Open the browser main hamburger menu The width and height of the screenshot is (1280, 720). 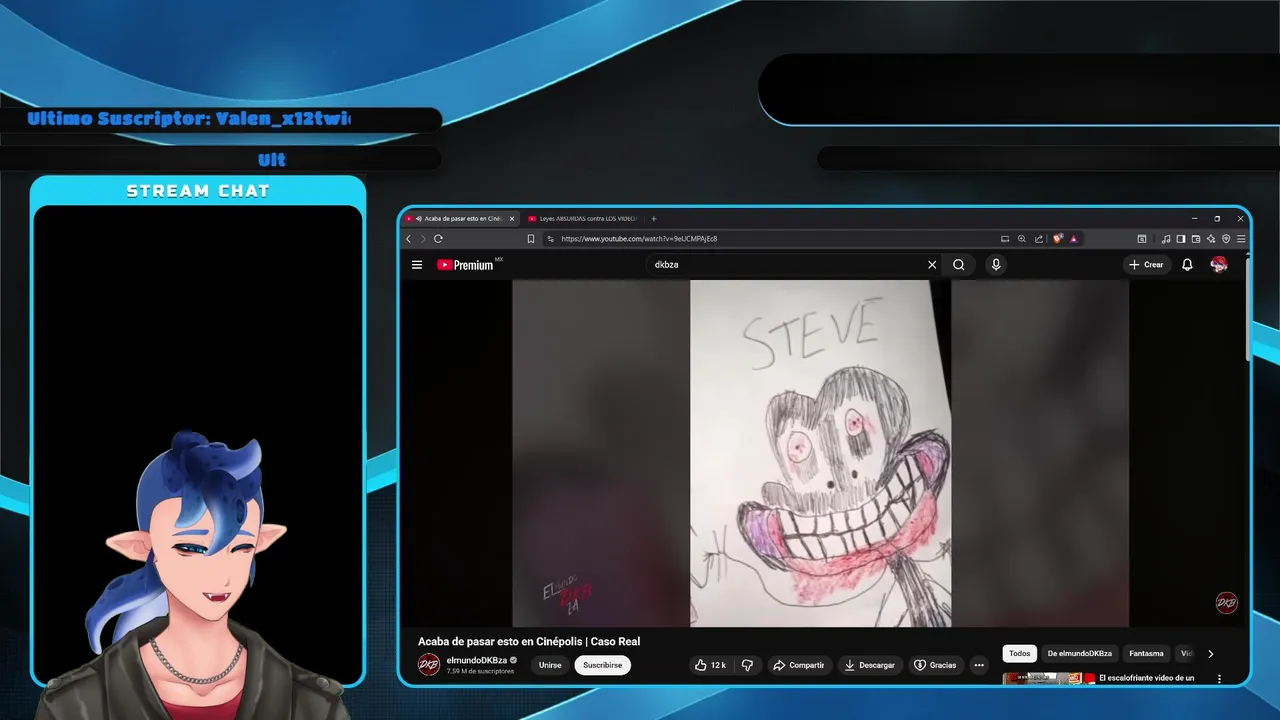(1241, 239)
